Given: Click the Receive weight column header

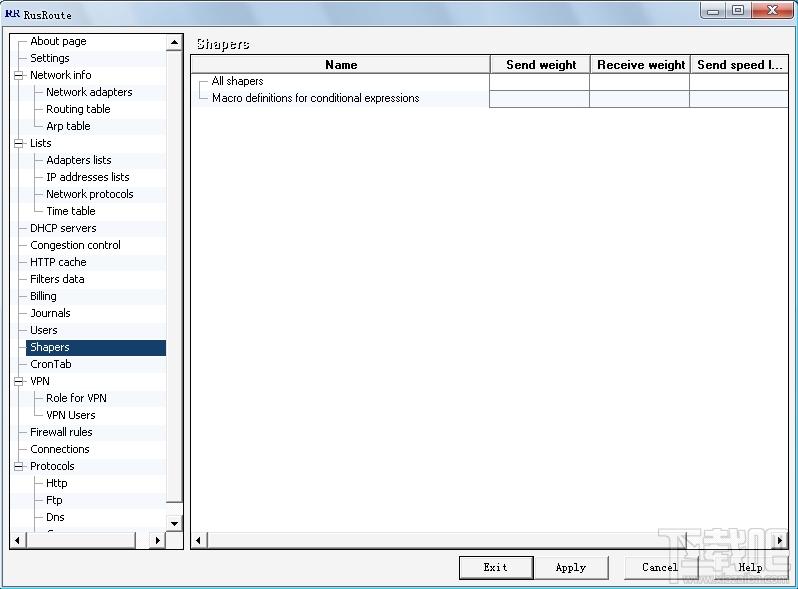Looking at the screenshot, I should pyautogui.click(x=640, y=65).
